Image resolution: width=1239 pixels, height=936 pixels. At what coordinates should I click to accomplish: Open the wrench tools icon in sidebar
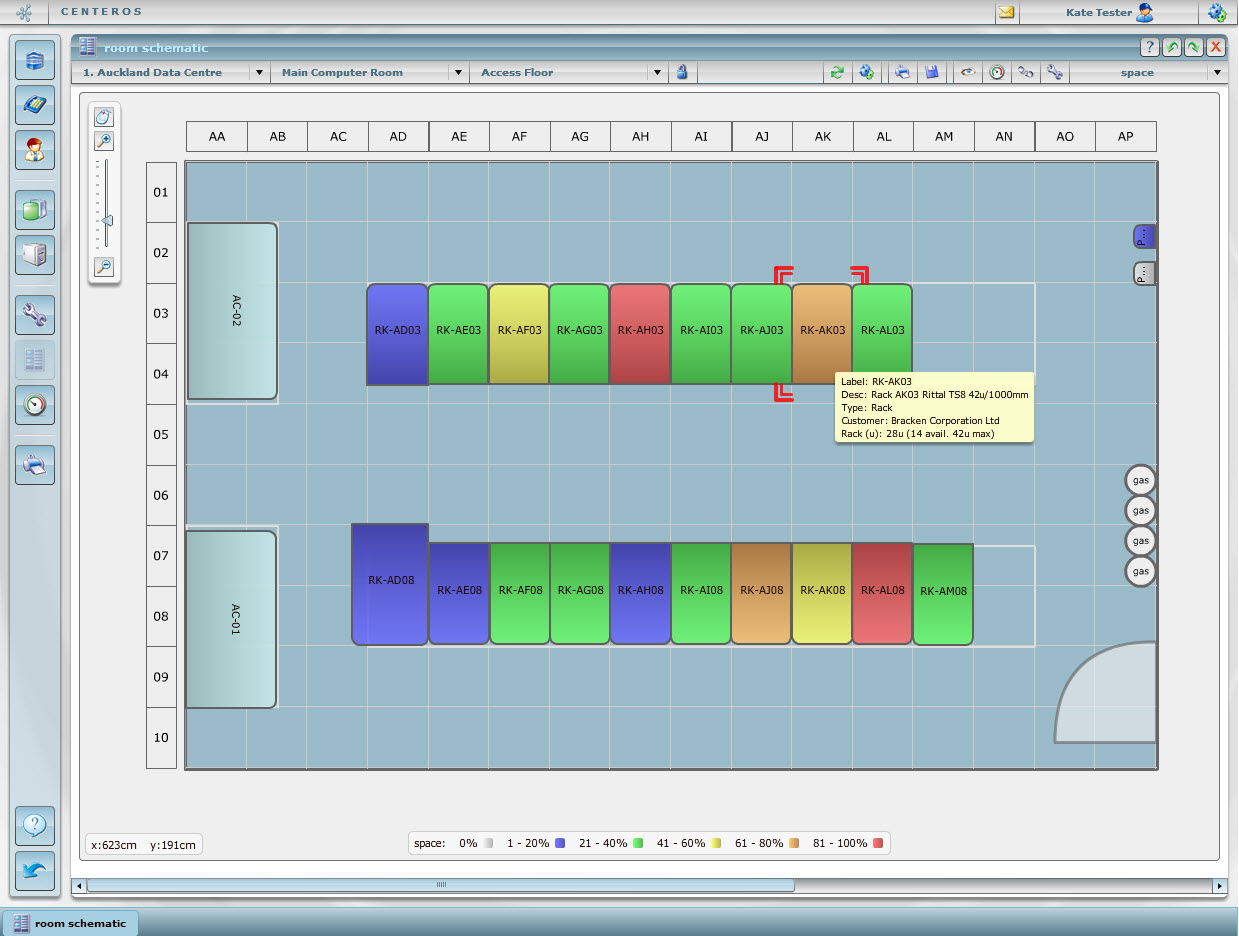[35, 315]
